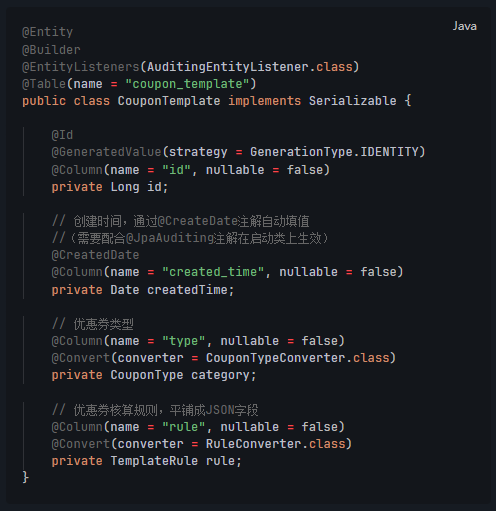This screenshot has width=496, height=511.
Task: Click the "rule" column name string
Action: click(x=184, y=427)
